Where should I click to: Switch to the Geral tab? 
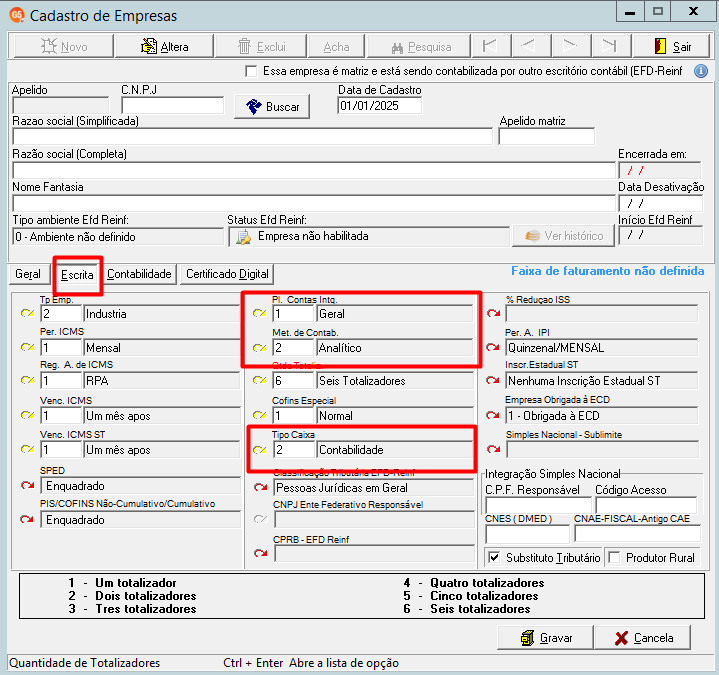[x=28, y=274]
